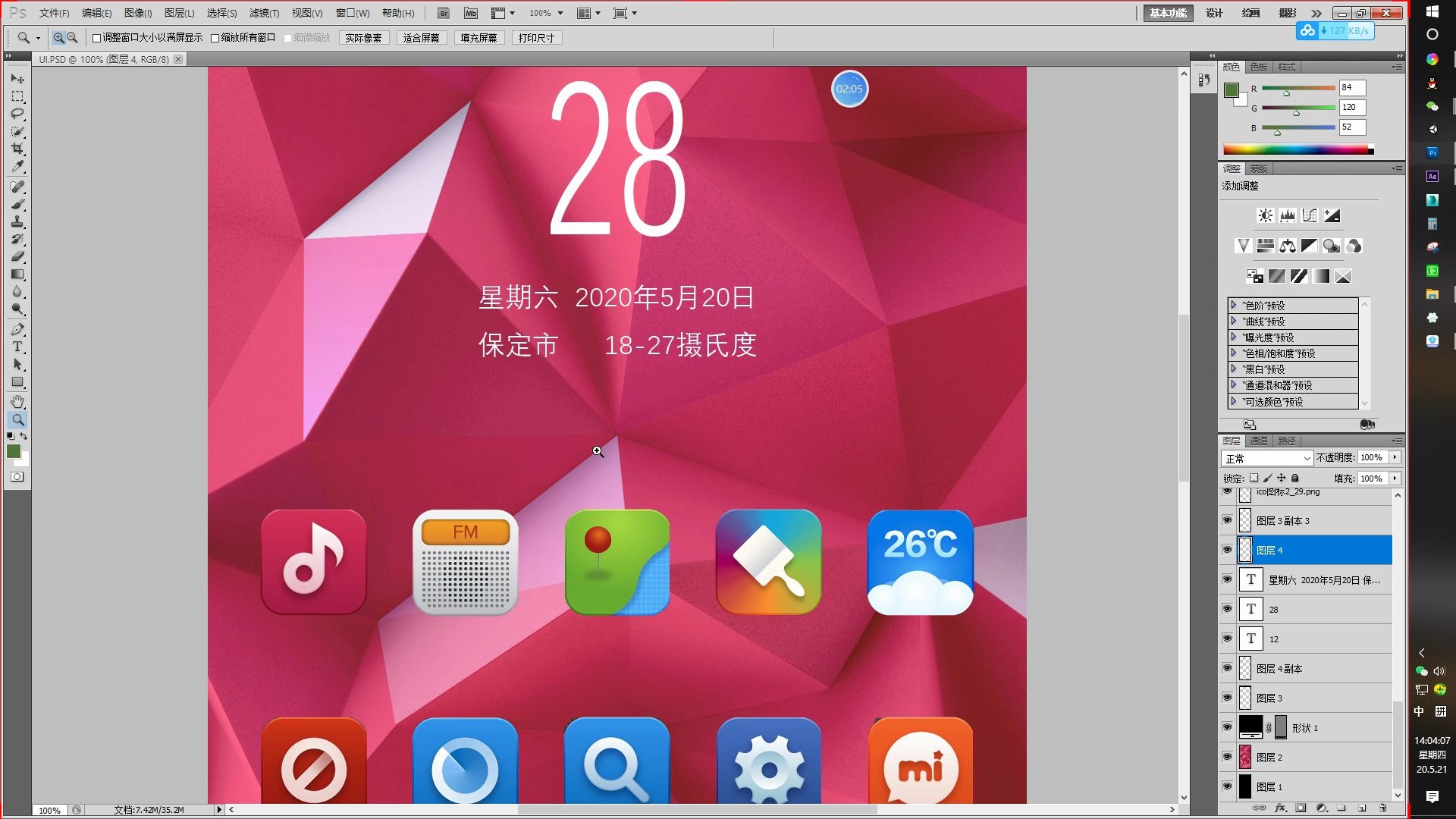Image resolution: width=1456 pixels, height=819 pixels.
Task: Expand the 曲线 presets group
Action: [1234, 322]
